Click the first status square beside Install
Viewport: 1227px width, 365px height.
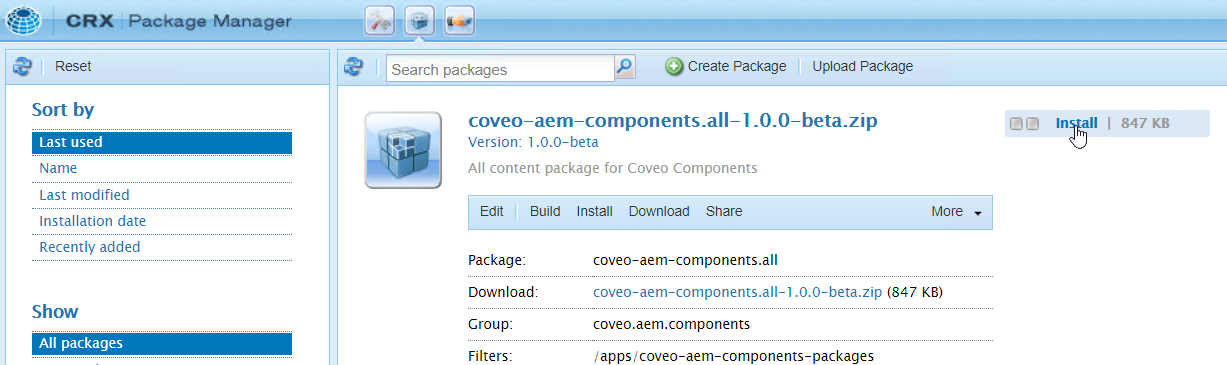pos(1016,124)
